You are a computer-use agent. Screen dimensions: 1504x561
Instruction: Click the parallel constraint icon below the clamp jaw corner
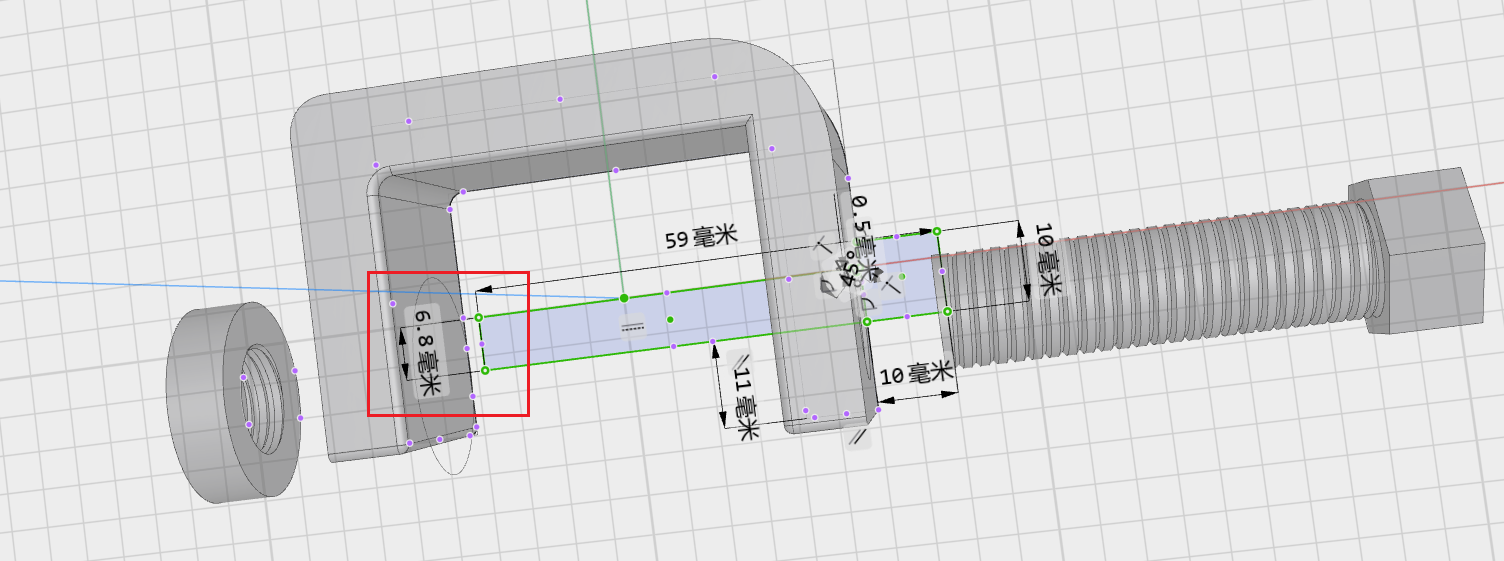(x=857, y=437)
